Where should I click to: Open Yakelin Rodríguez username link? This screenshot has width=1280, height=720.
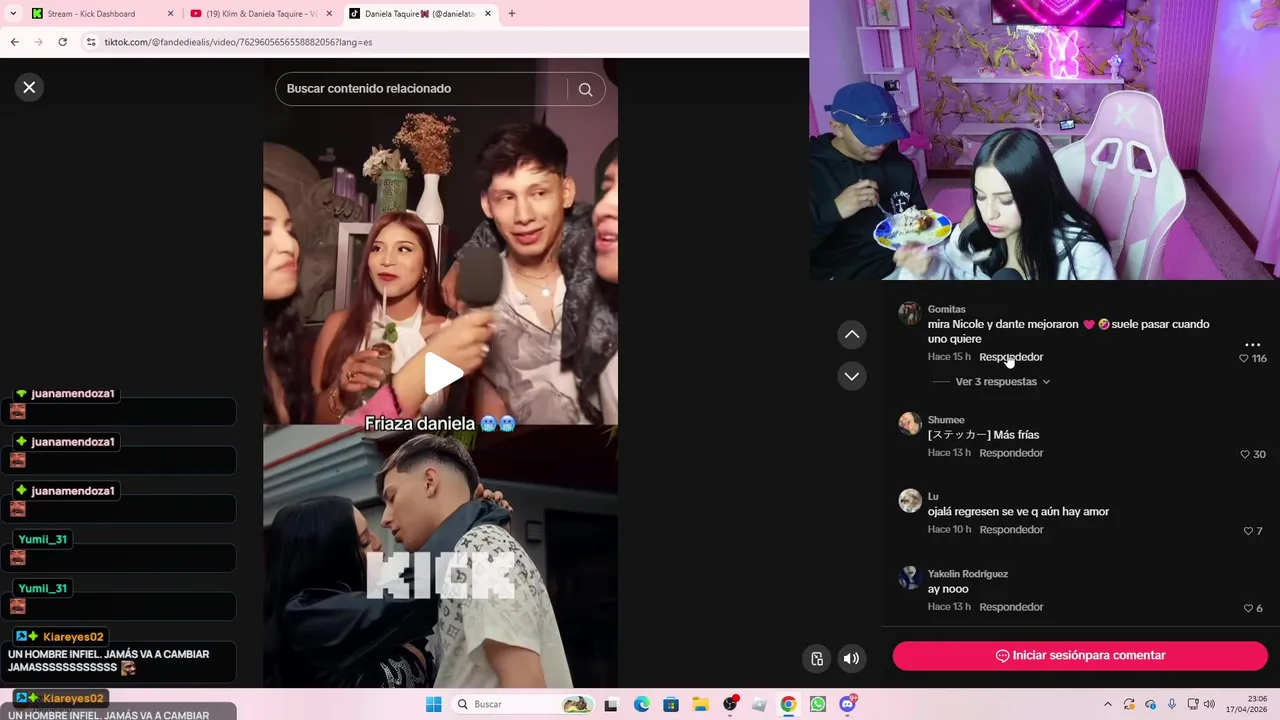[x=967, y=574]
